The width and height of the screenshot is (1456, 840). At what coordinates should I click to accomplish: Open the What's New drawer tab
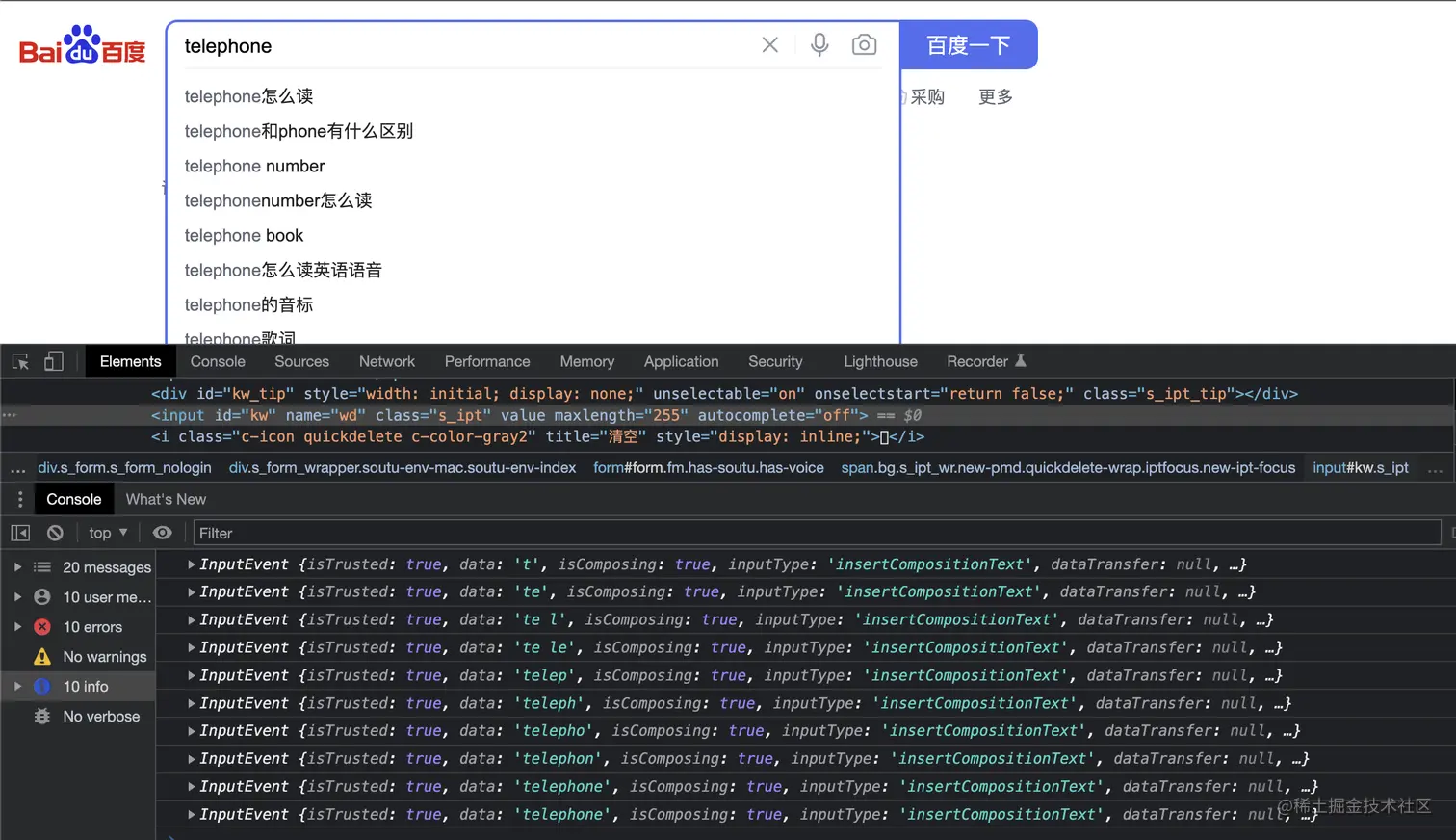[x=166, y=499]
